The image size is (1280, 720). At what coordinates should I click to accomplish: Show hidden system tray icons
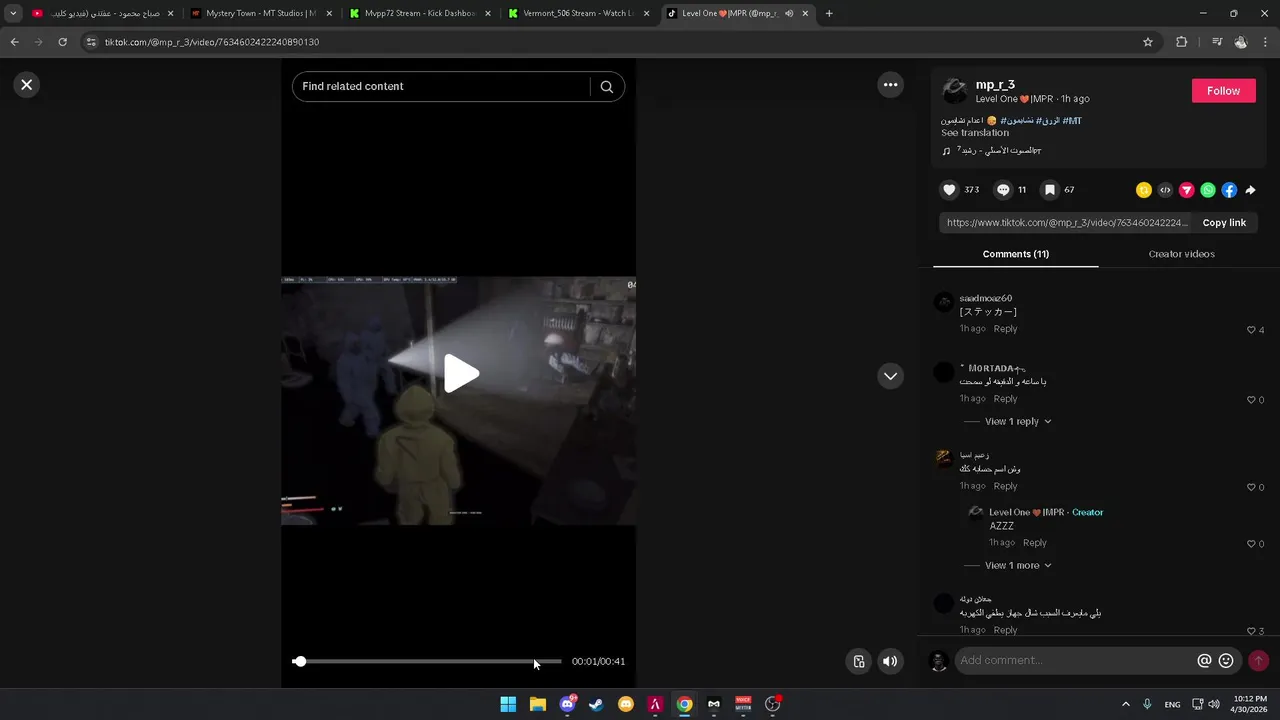coord(1126,704)
